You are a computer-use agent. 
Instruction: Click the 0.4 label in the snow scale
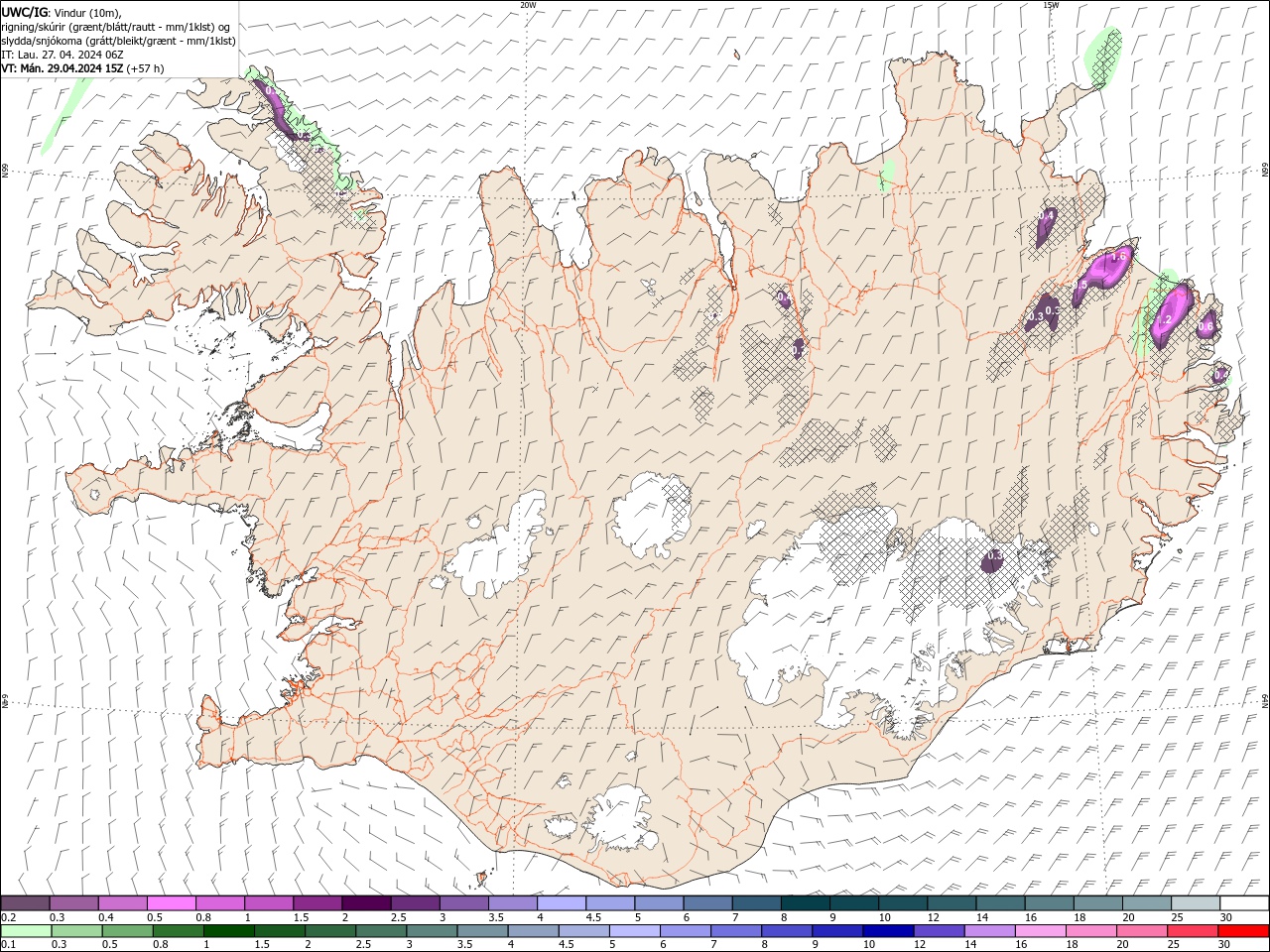pos(105,917)
